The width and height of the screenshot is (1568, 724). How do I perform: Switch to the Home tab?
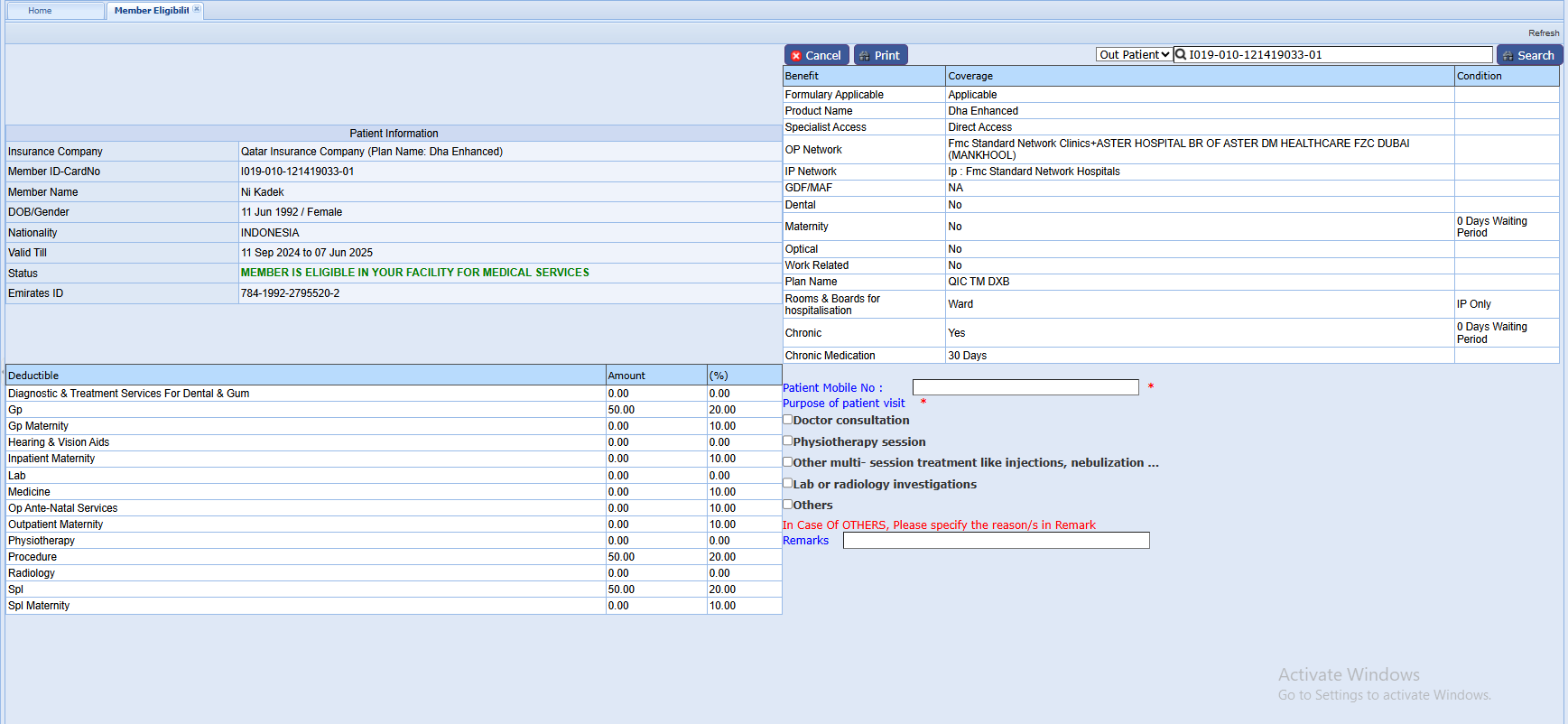pos(40,11)
